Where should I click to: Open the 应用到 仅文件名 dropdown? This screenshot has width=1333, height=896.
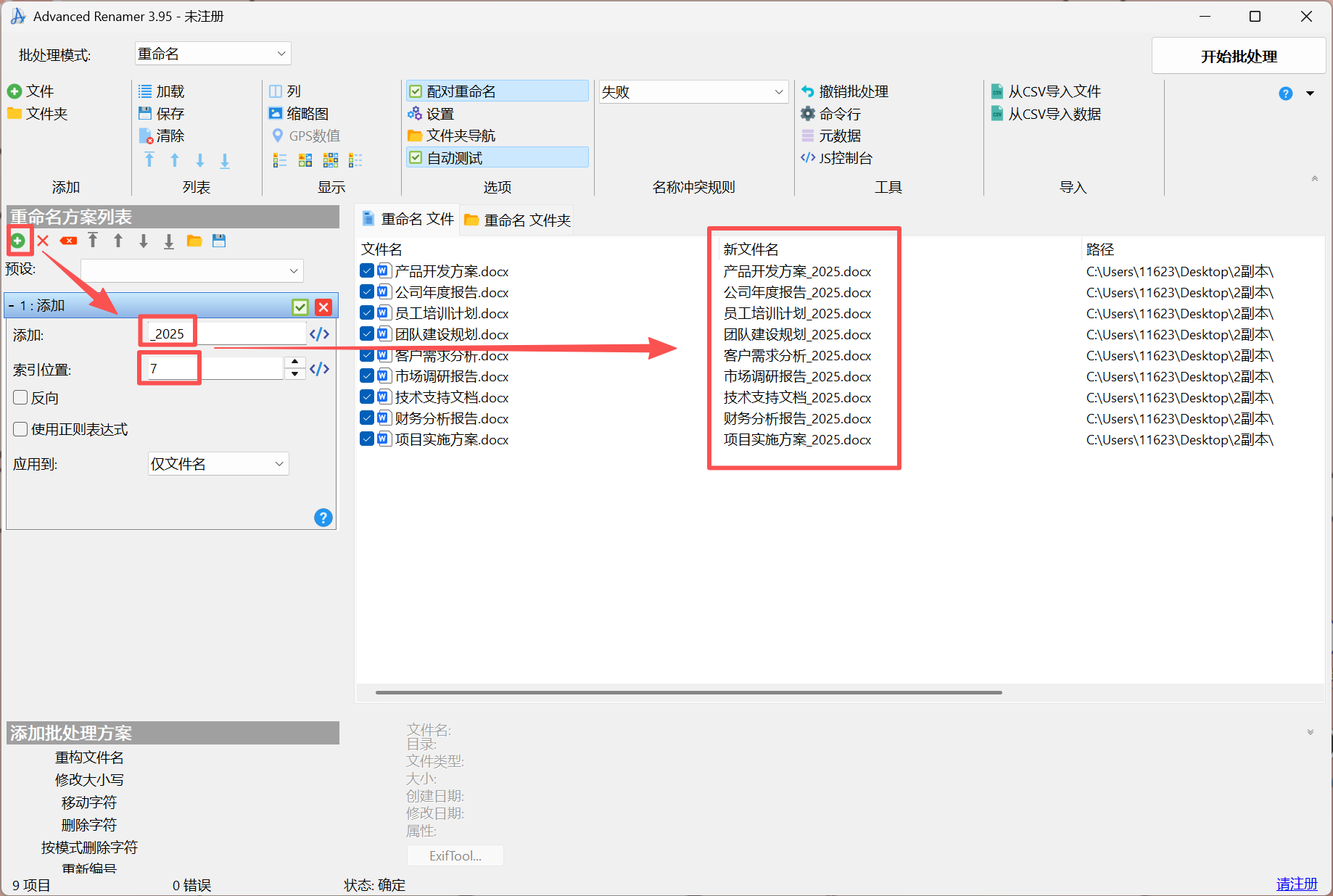coord(218,464)
